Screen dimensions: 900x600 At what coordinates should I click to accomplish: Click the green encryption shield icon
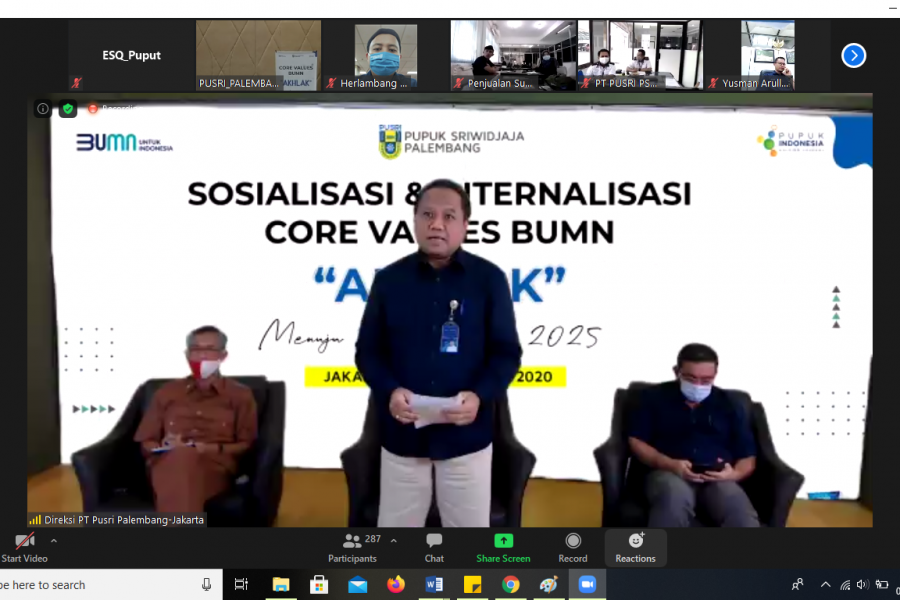tap(68, 109)
